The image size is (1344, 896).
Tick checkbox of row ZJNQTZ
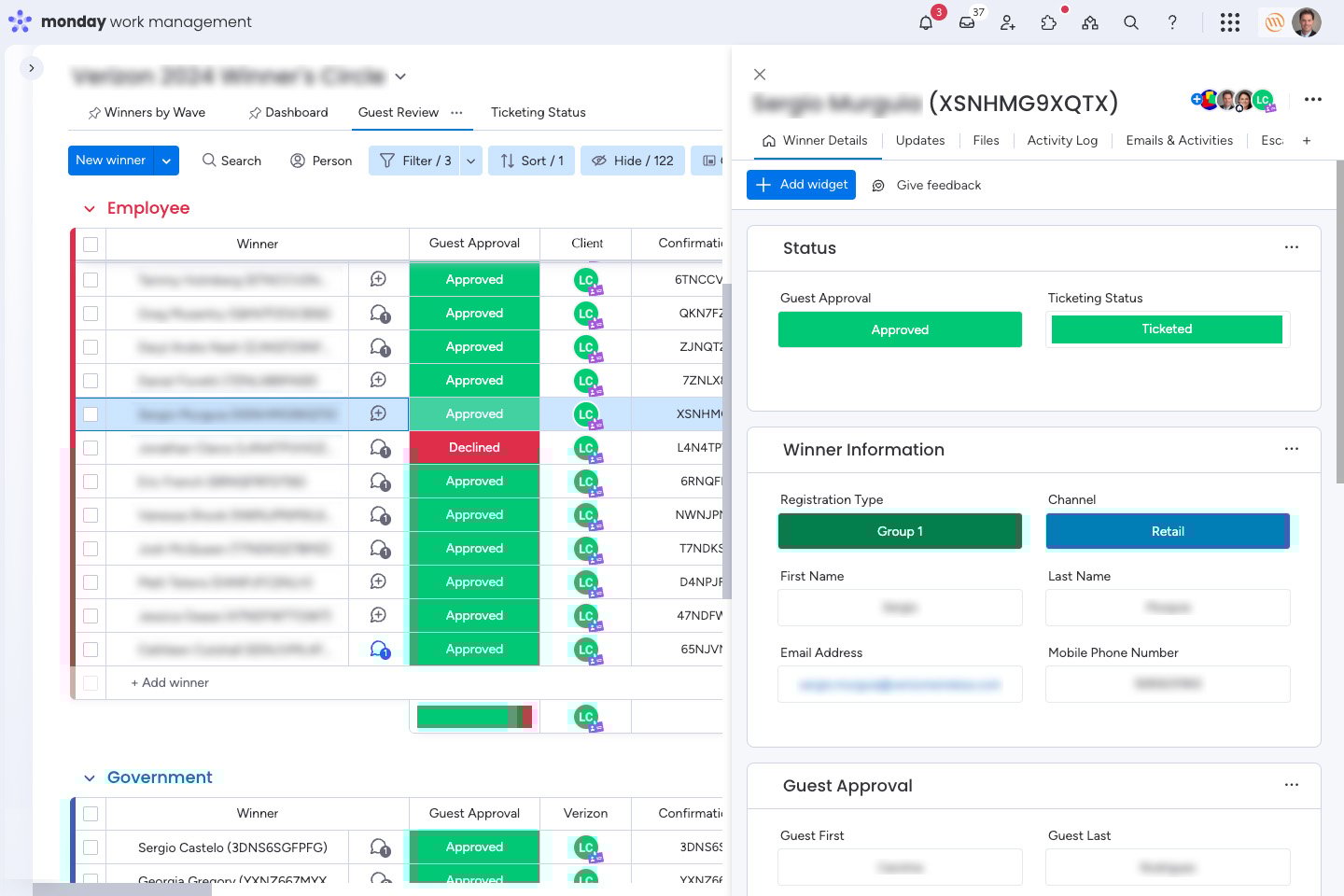[x=91, y=347]
